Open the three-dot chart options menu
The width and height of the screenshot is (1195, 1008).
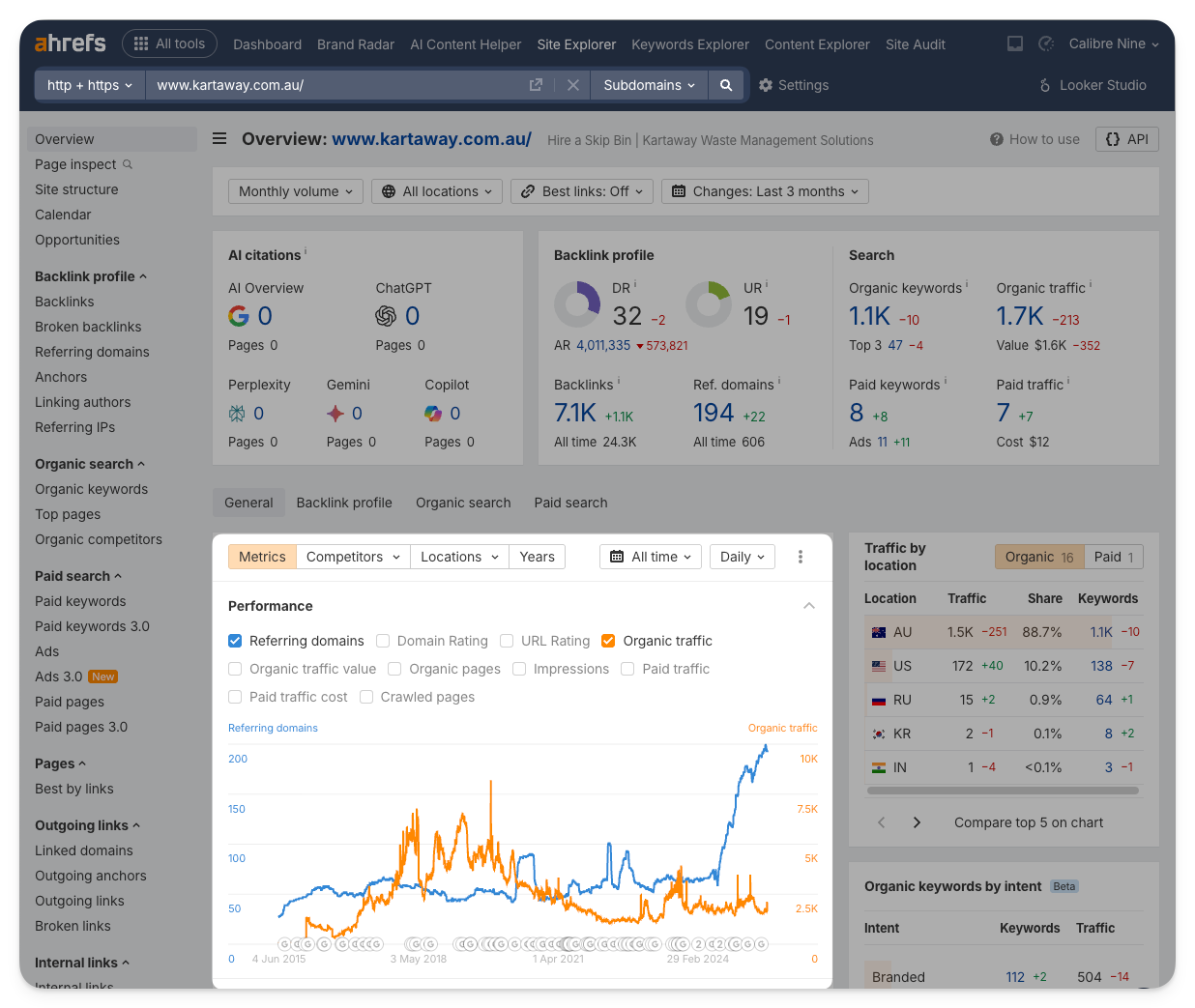coord(800,557)
